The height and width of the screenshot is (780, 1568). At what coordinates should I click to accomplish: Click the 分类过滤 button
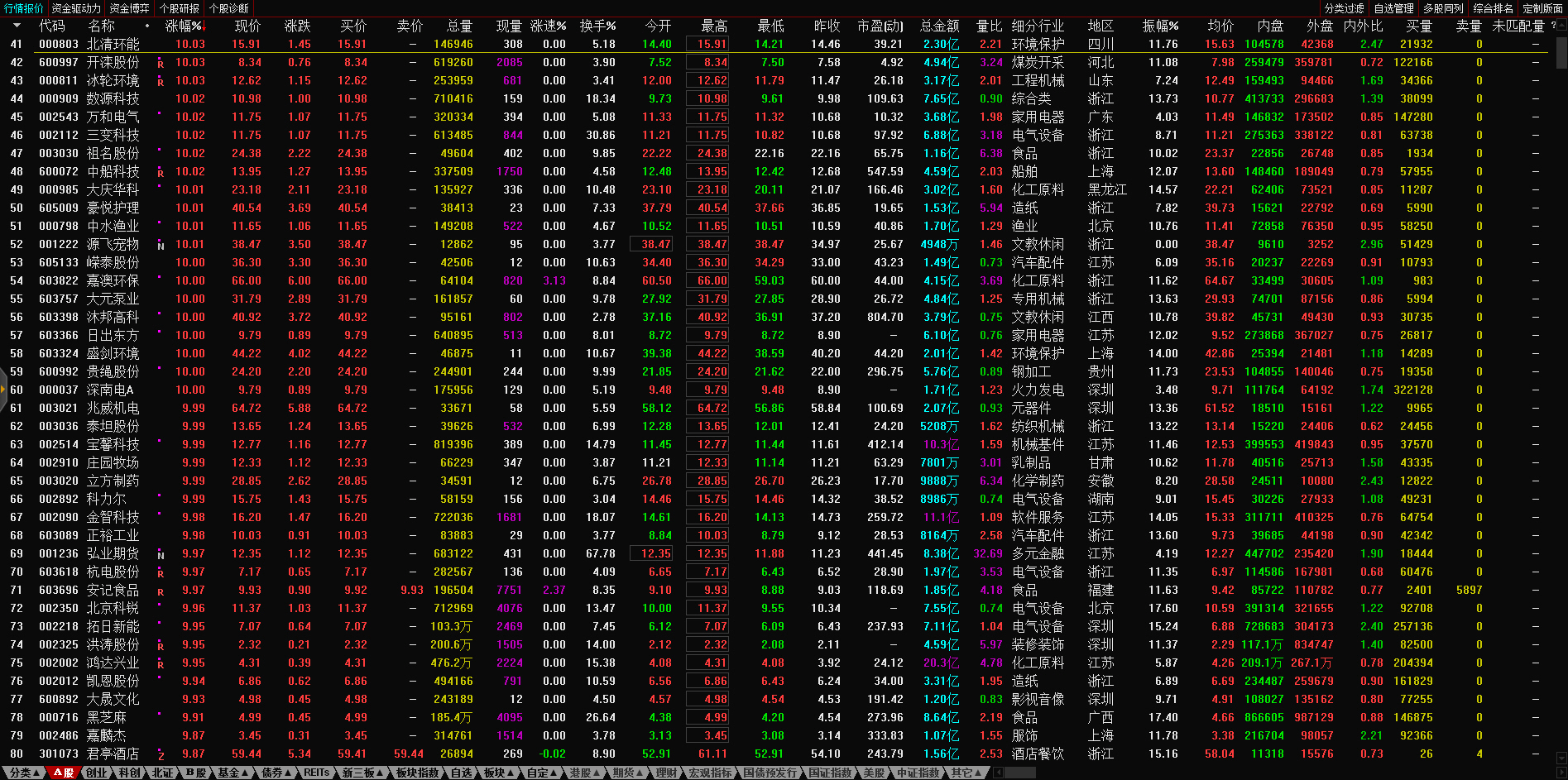(1344, 8)
